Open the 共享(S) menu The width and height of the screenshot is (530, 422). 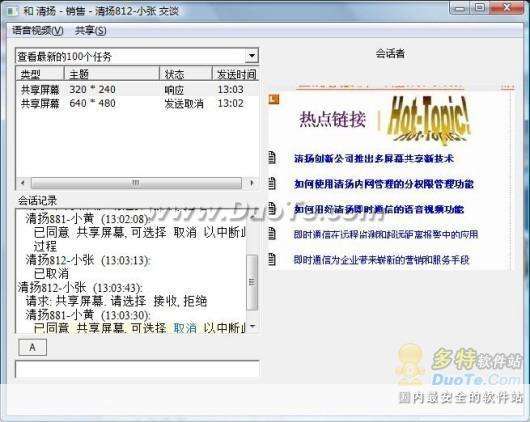[91, 31]
